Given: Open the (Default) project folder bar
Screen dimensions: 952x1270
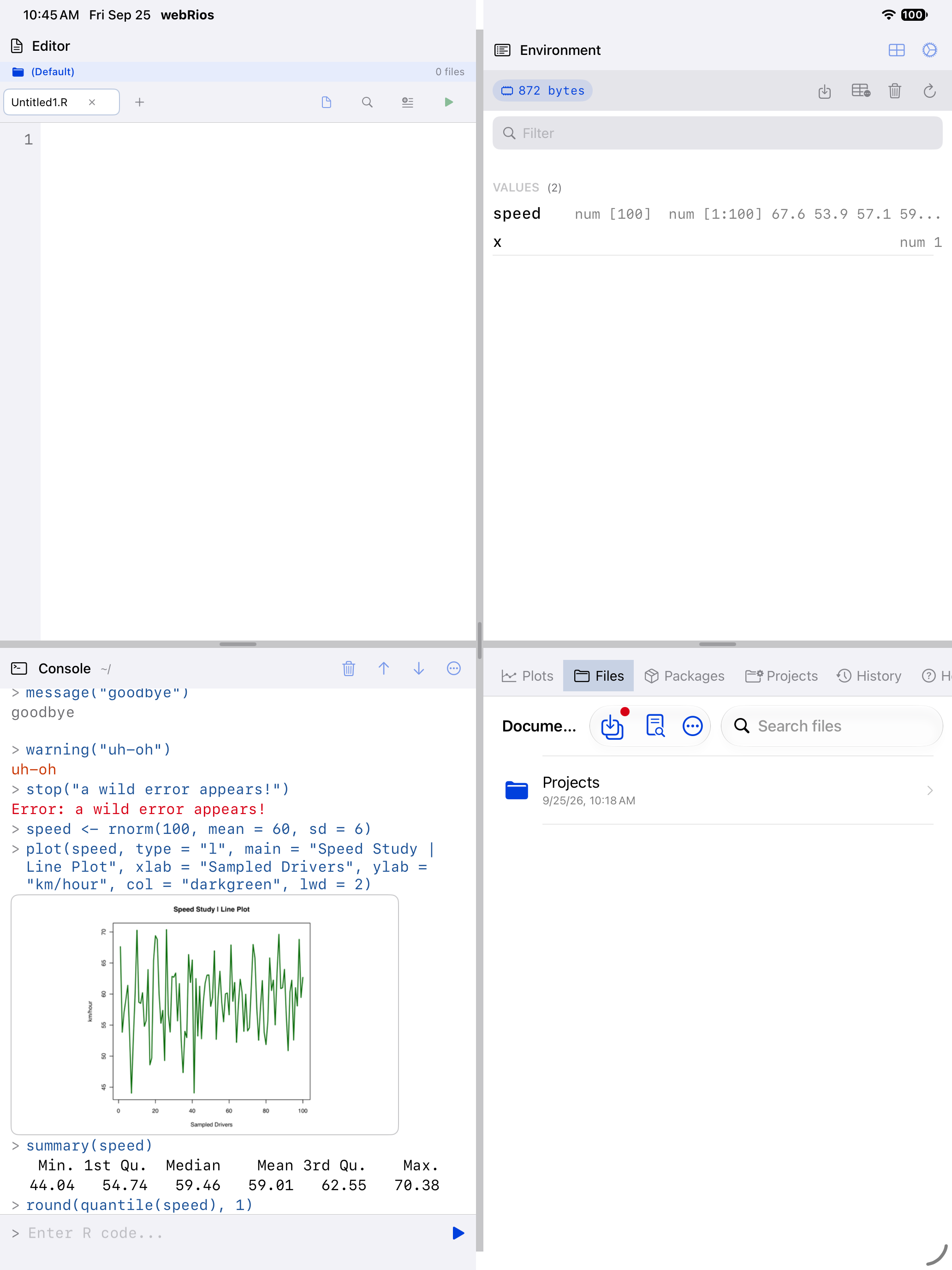Looking at the screenshot, I should (238, 72).
